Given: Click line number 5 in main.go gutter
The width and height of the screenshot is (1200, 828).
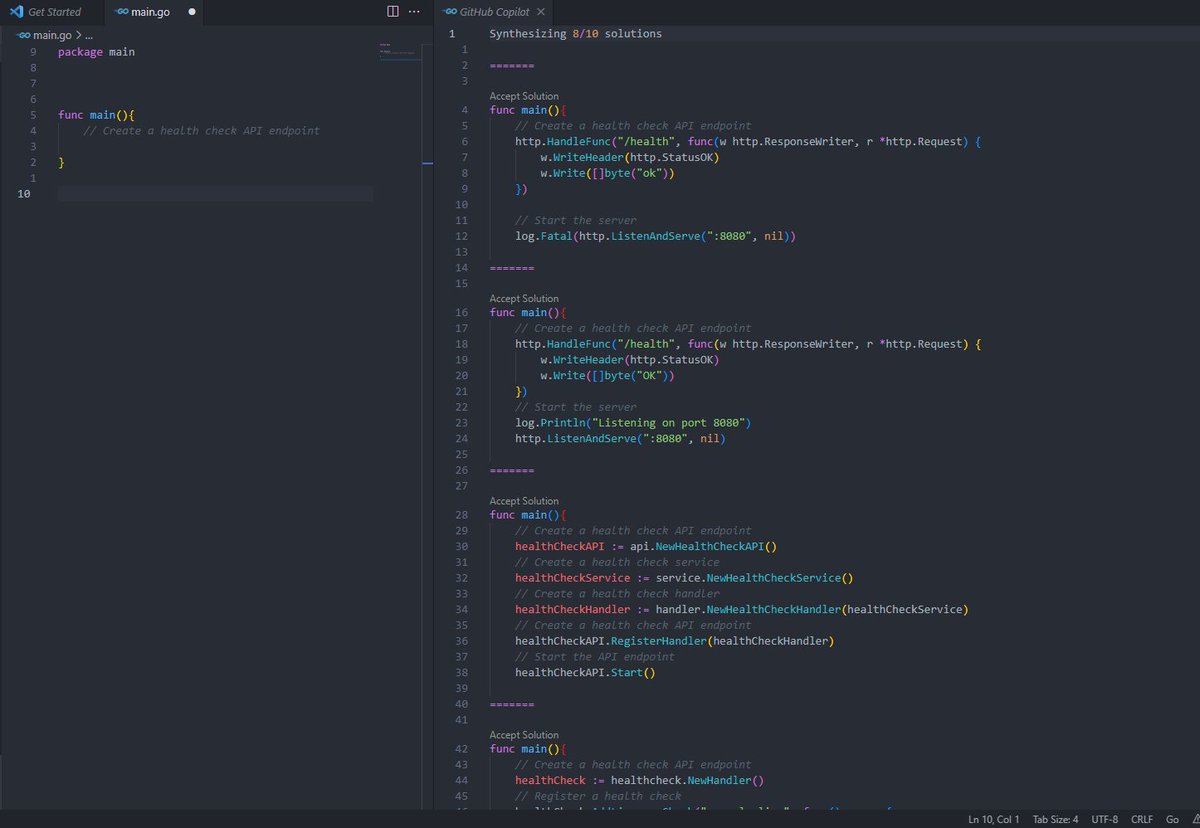Looking at the screenshot, I should point(34,115).
